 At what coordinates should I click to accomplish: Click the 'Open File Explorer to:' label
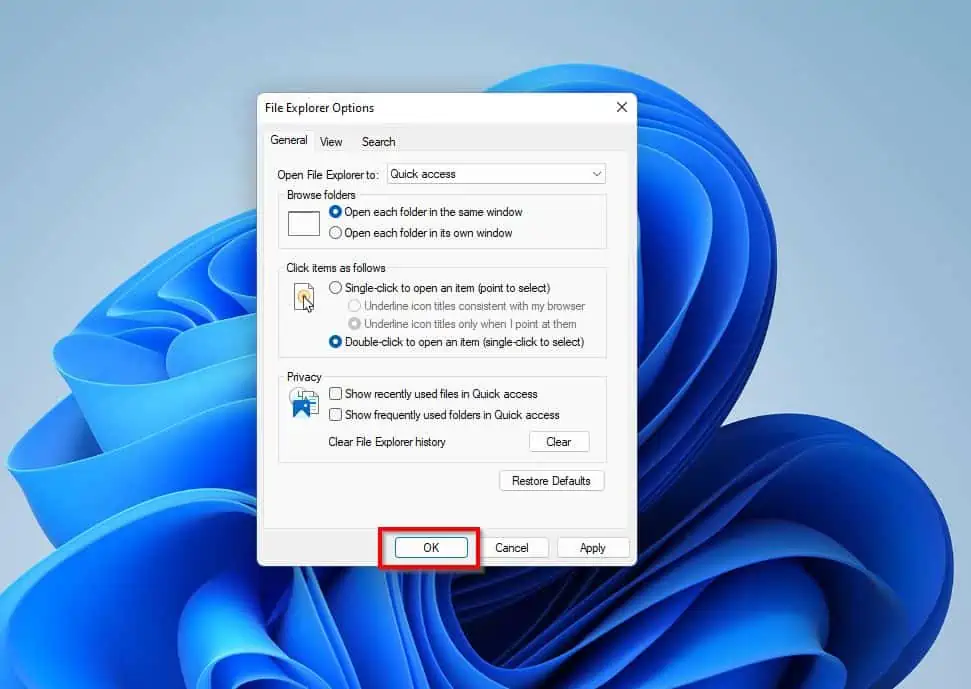coord(327,175)
